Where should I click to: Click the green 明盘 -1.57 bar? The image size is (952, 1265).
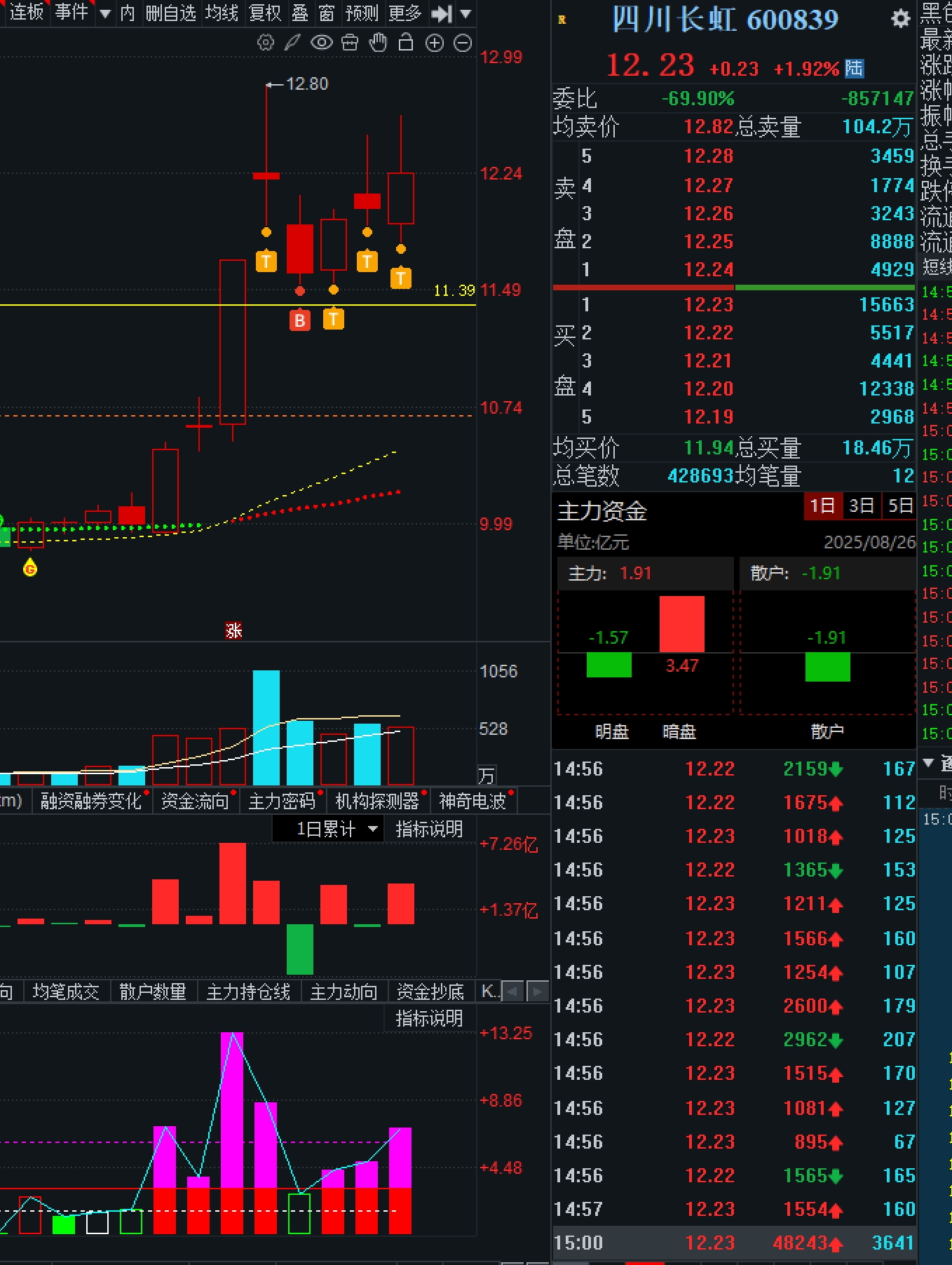[608, 665]
